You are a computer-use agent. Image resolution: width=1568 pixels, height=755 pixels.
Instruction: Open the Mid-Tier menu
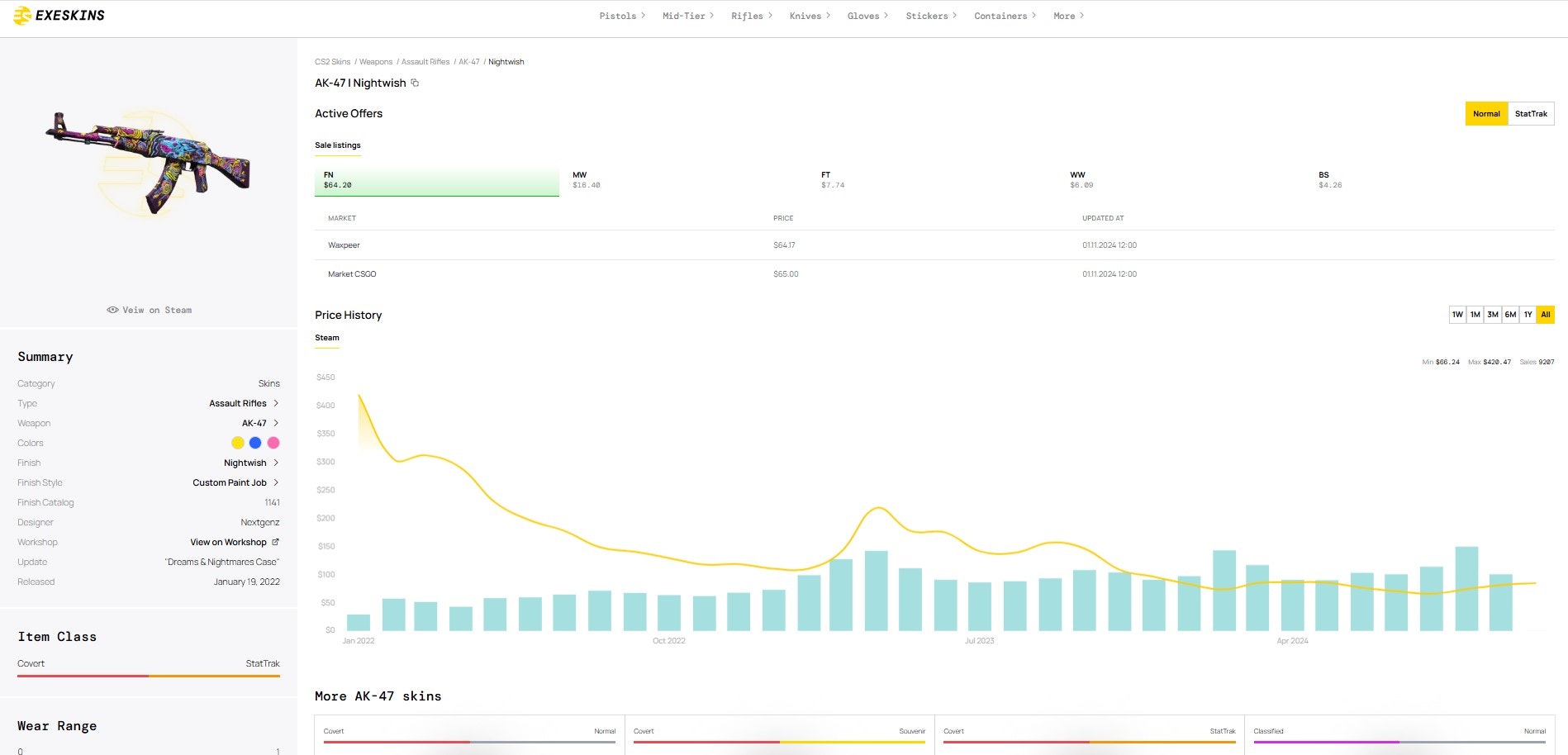point(687,16)
